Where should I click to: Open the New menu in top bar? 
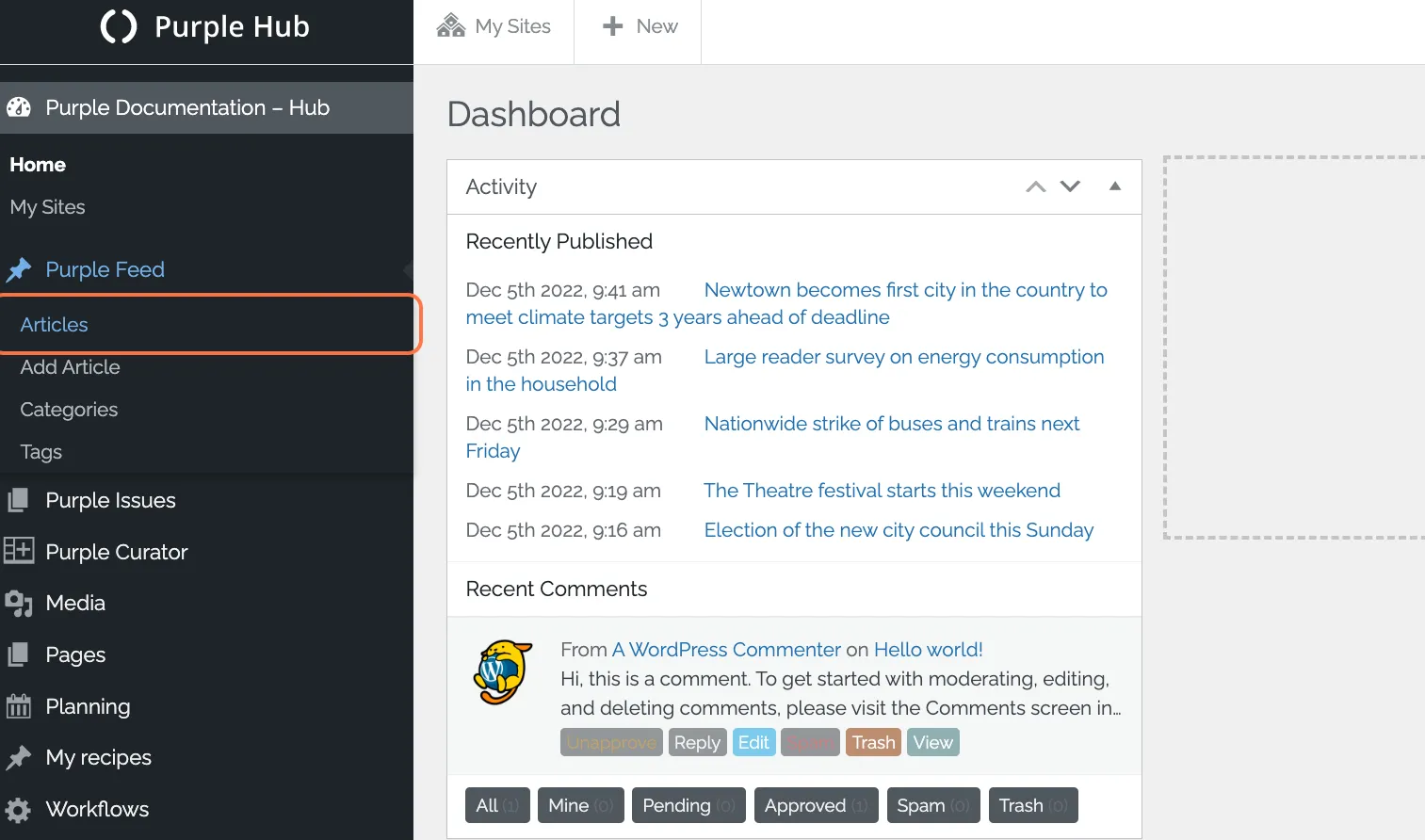640,26
